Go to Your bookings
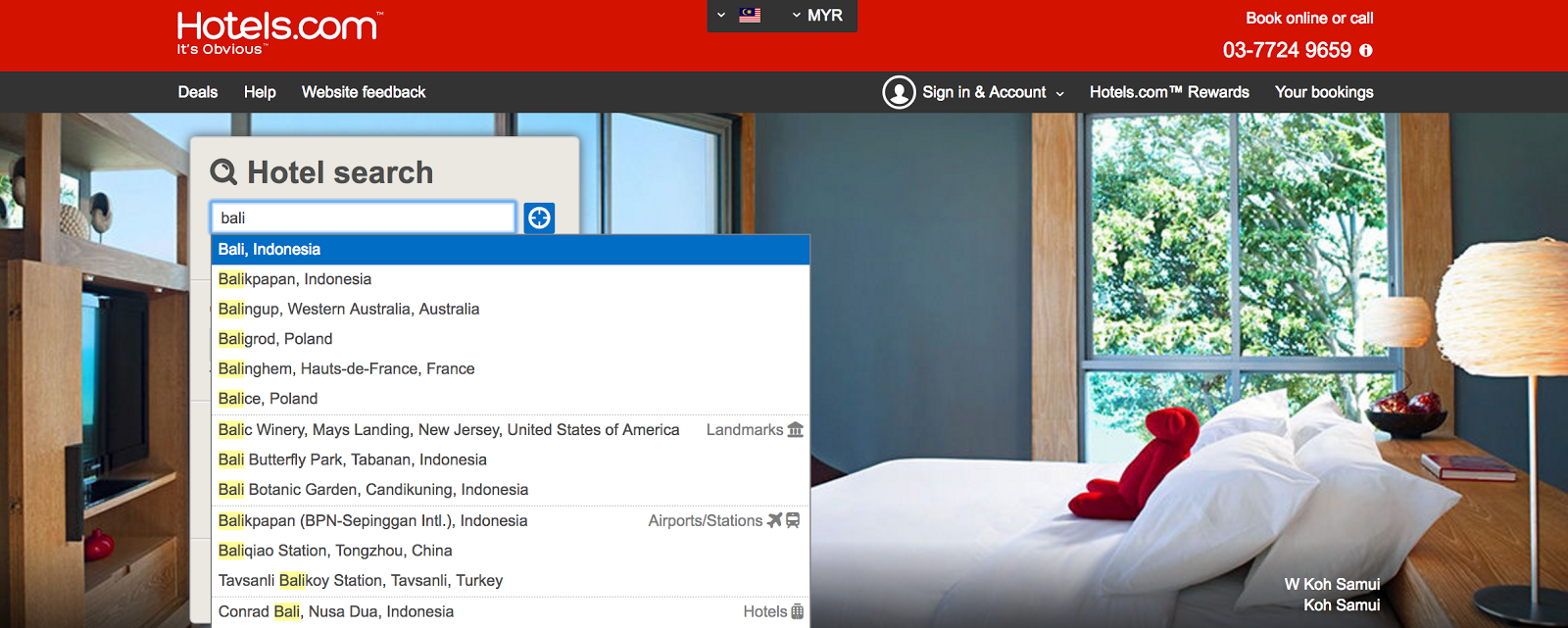Screen dimensions: 1568x628 [x=1324, y=92]
